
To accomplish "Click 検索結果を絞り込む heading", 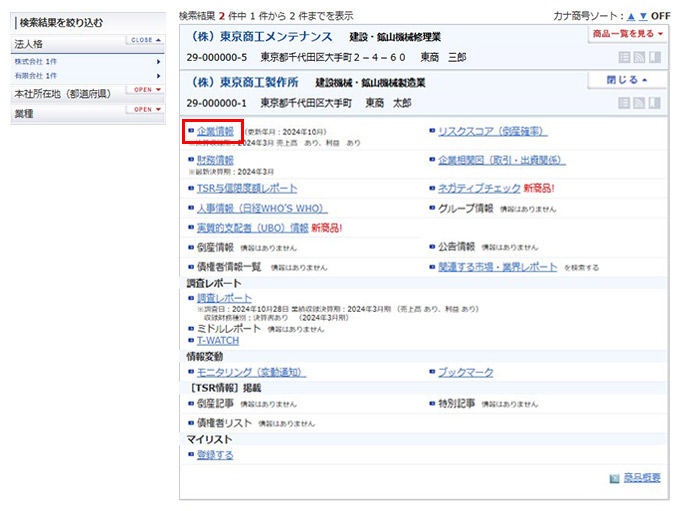I will 61,23.
